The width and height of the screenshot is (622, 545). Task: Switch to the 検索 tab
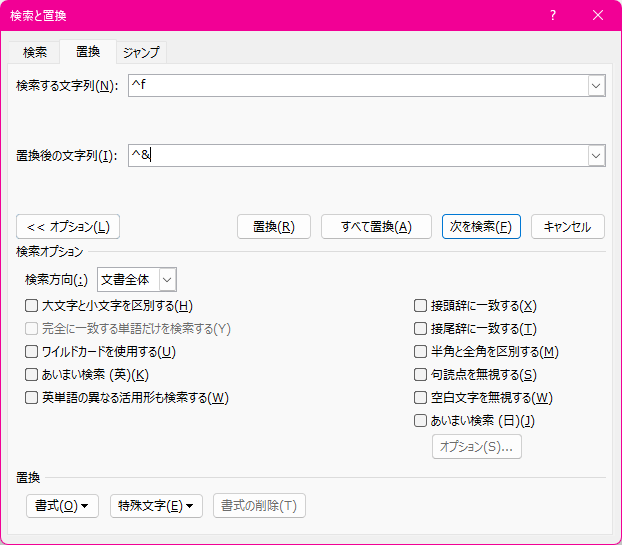(35, 52)
